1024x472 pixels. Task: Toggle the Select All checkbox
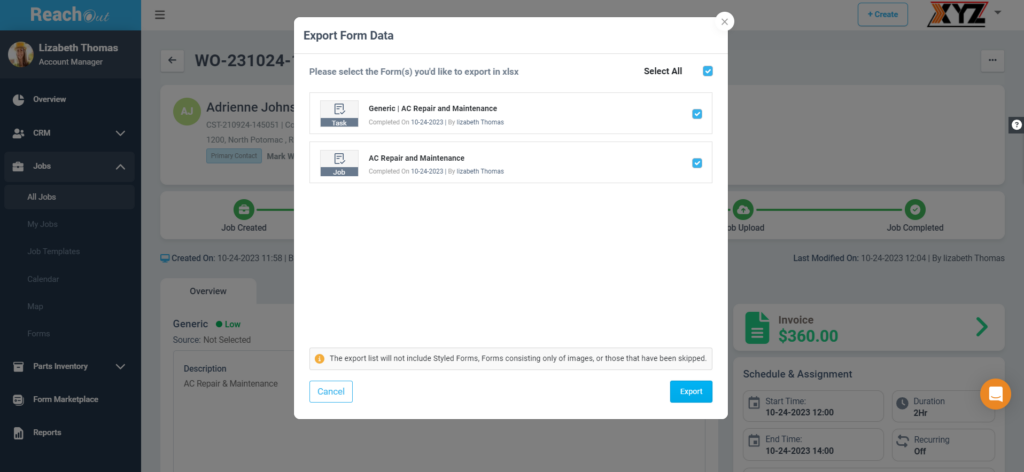[x=708, y=71]
